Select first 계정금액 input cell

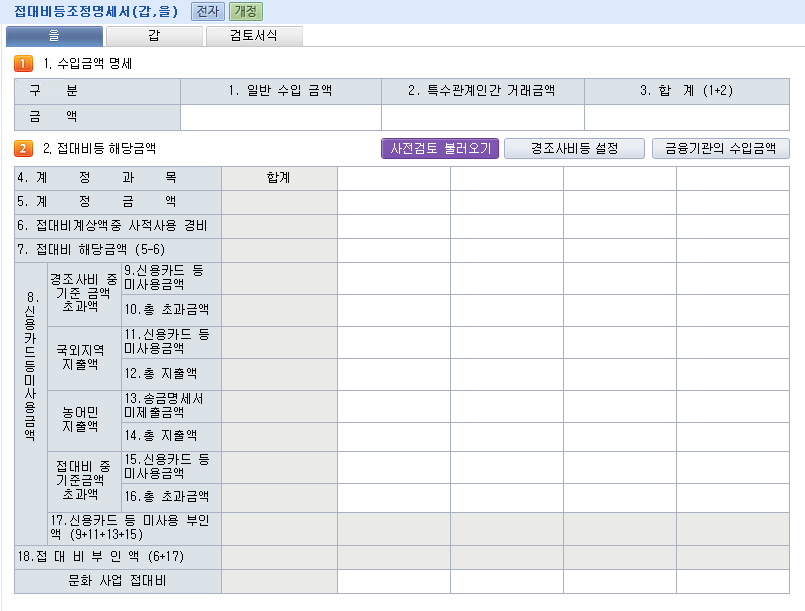(x=394, y=202)
